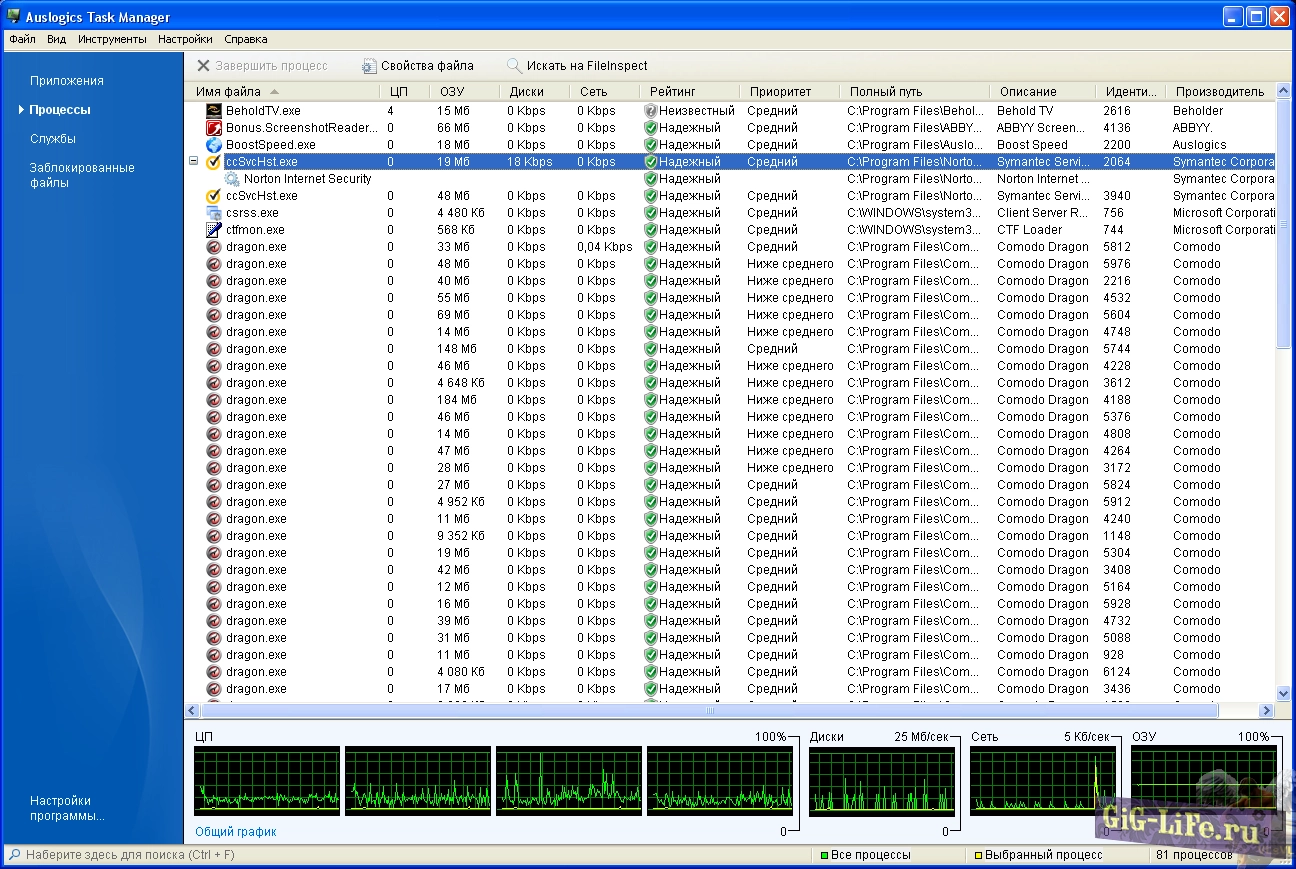Screen dimensions: 1296x869
Task: Sort by file name column header
Action: (229, 92)
